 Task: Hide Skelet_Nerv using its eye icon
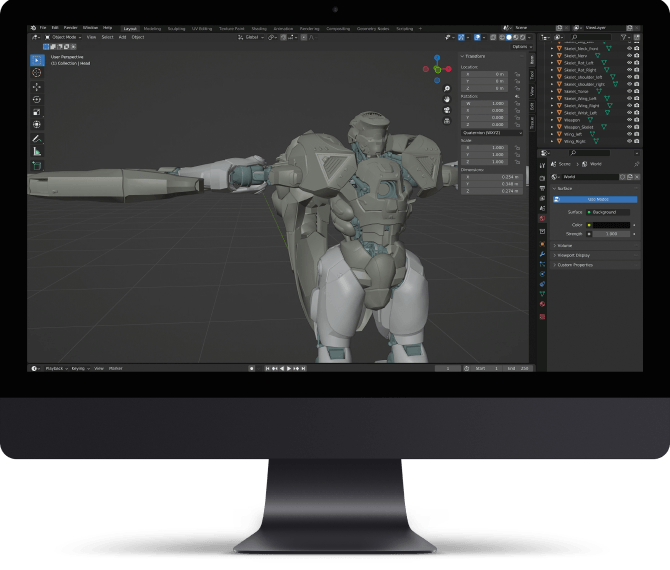[x=630, y=55]
